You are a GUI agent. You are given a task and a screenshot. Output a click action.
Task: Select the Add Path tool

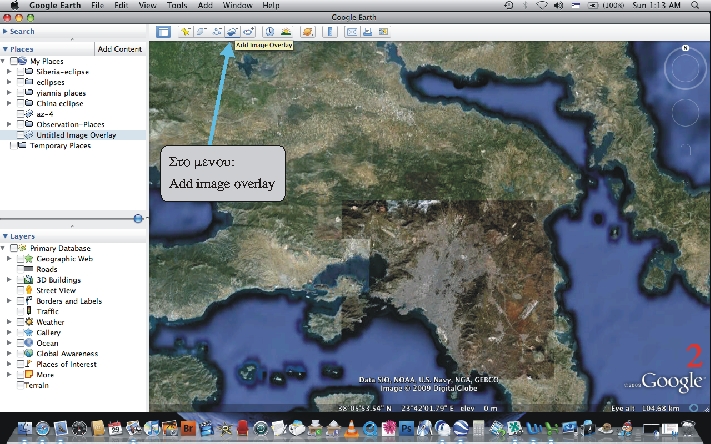click(217, 31)
